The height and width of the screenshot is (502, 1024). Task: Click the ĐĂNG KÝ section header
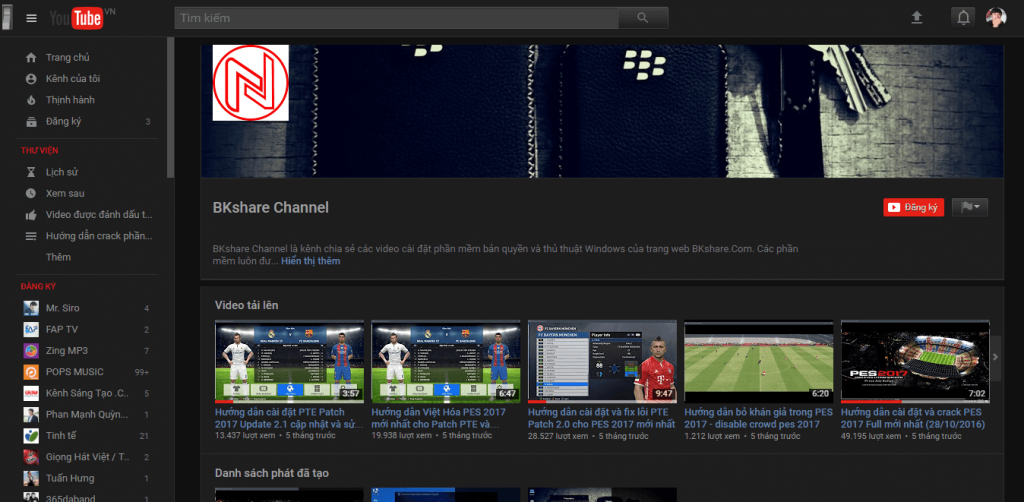38,287
